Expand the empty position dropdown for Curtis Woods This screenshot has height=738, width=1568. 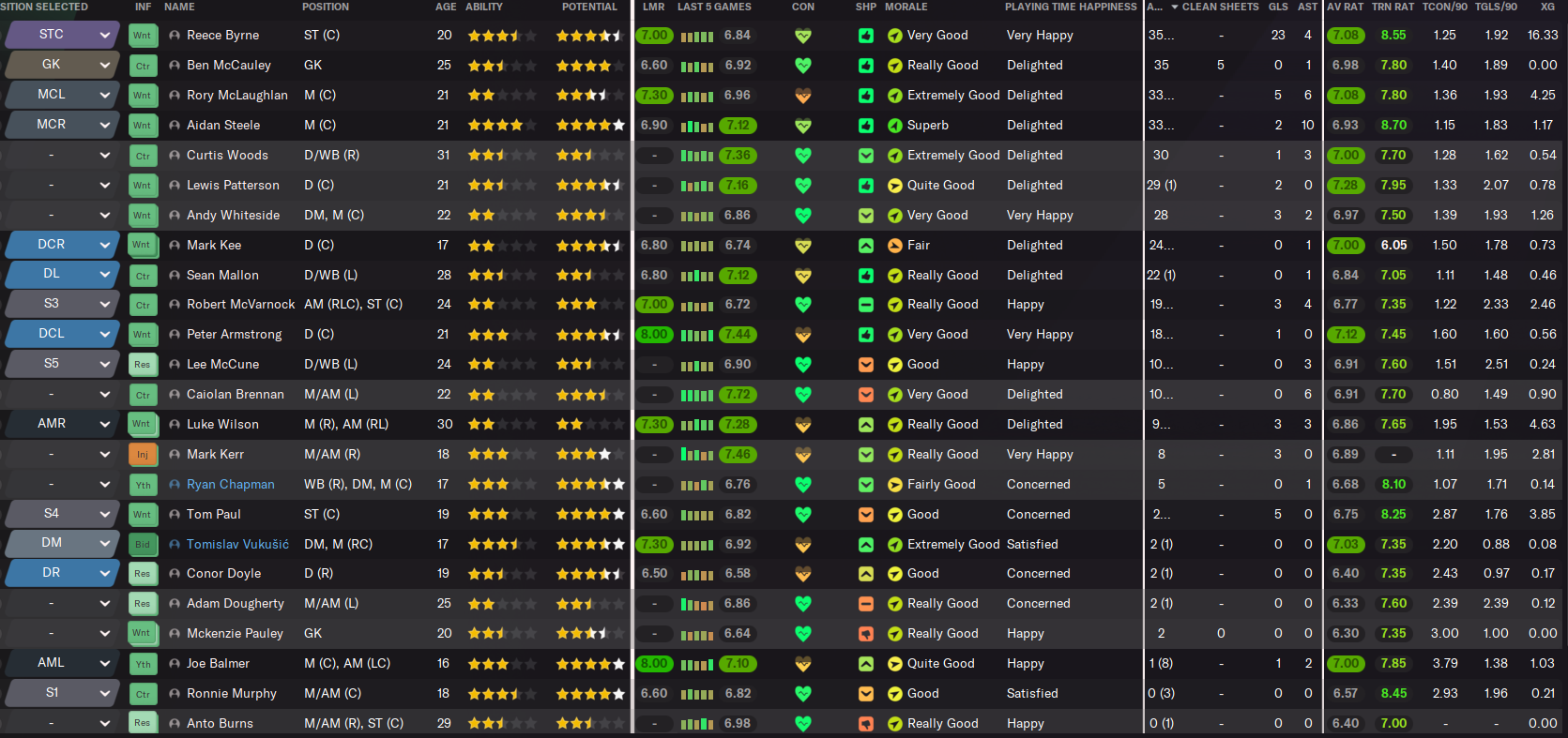[105, 156]
